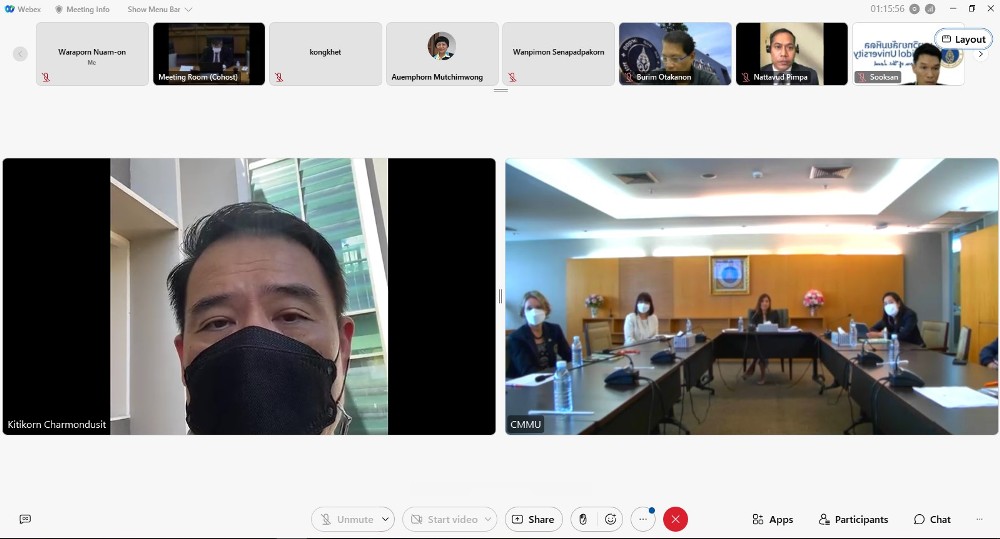Expand the Show Menu Bar dropdown

[159, 9]
